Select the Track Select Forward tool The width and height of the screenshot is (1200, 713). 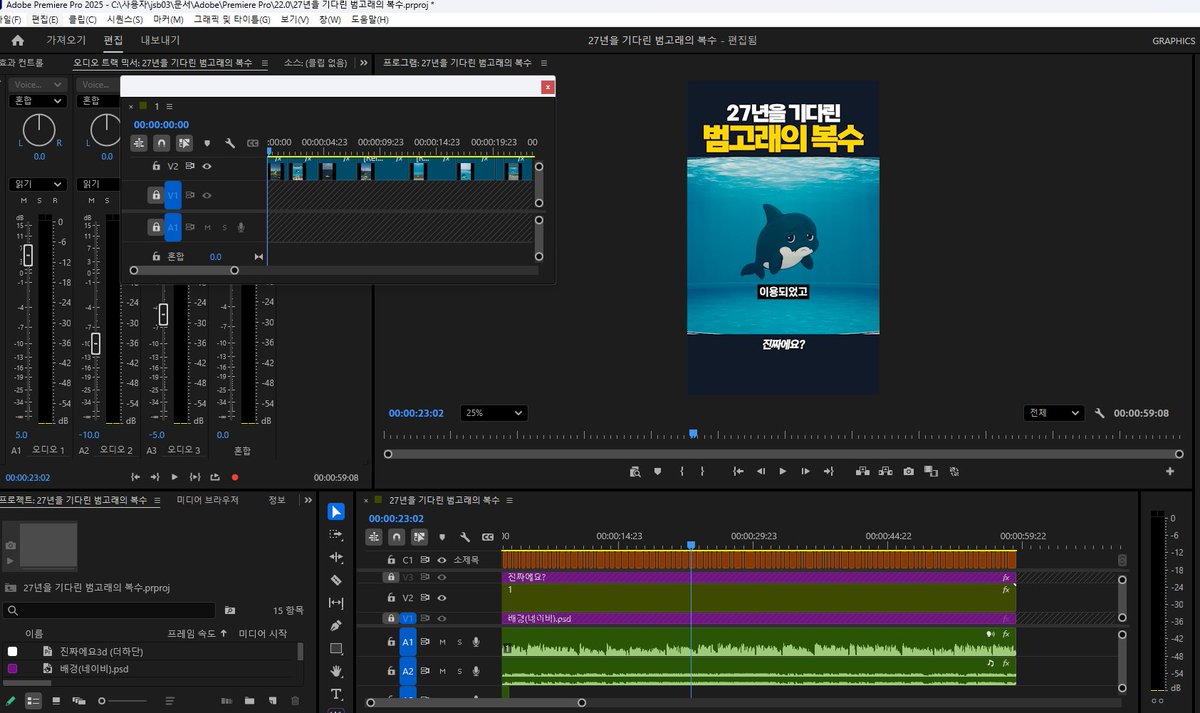point(336,535)
